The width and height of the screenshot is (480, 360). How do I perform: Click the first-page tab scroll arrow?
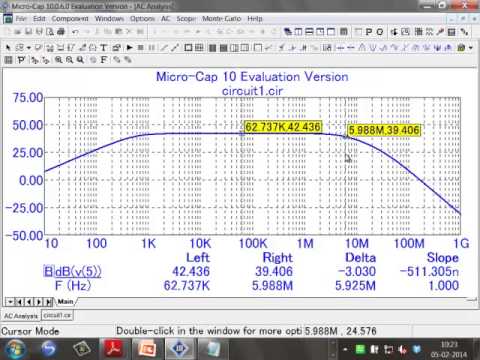tap(19, 302)
